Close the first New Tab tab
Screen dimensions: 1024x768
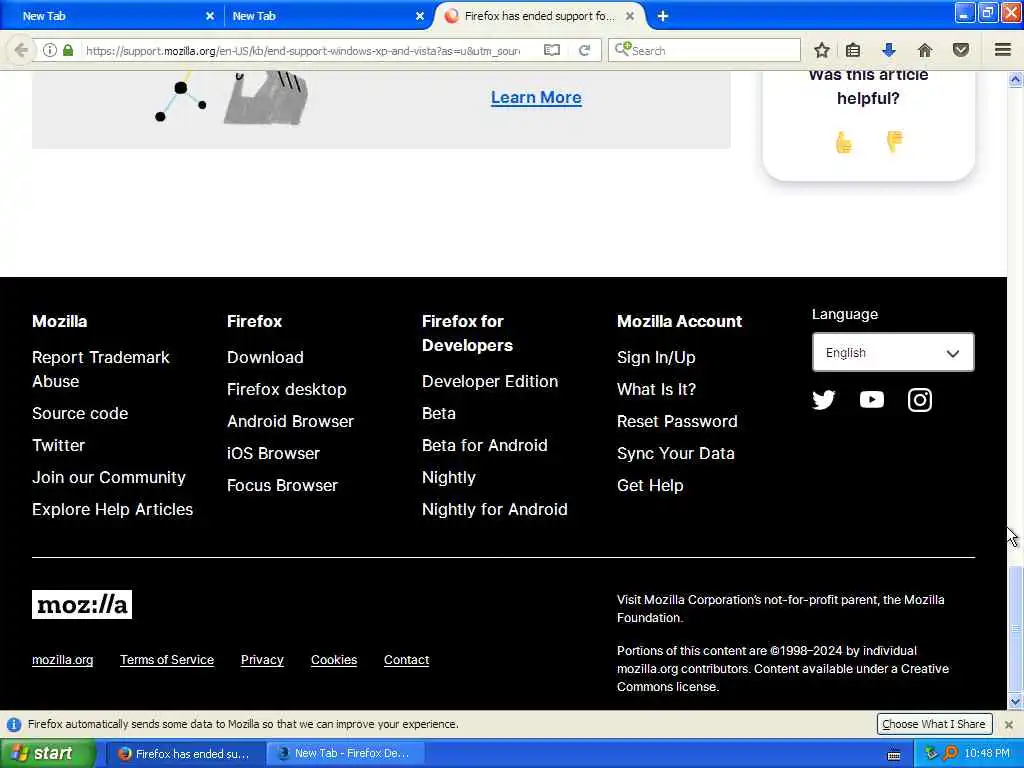tap(210, 16)
